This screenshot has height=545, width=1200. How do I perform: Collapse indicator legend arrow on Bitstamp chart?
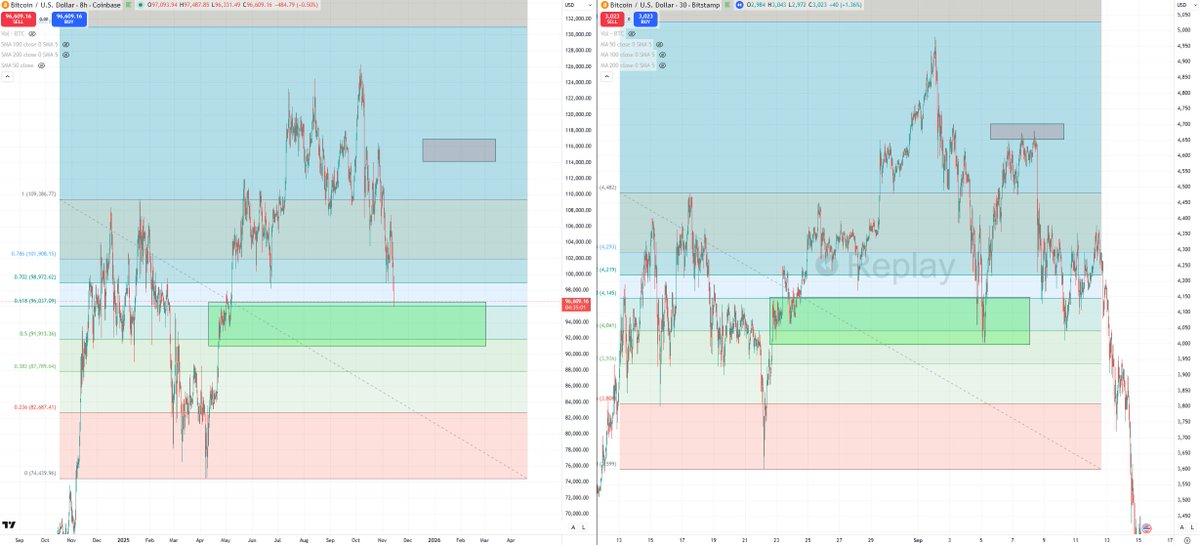click(x=606, y=76)
